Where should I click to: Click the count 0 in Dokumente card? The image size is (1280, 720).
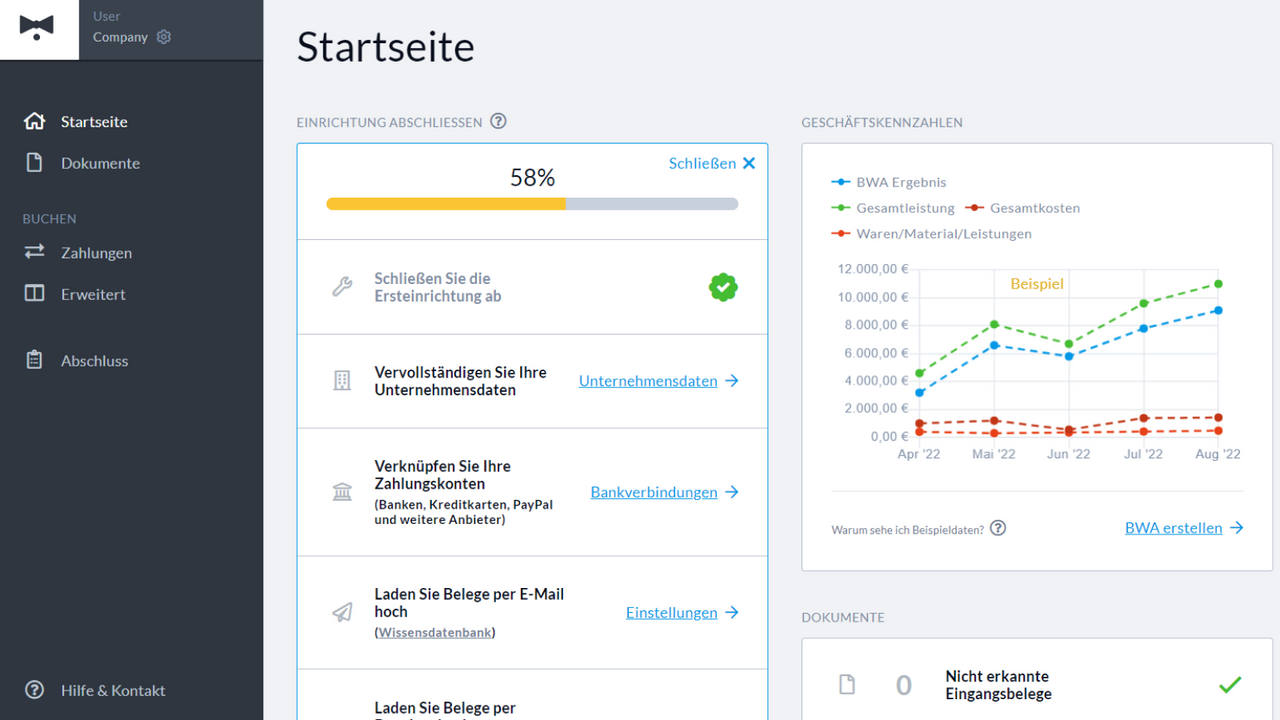[904, 685]
